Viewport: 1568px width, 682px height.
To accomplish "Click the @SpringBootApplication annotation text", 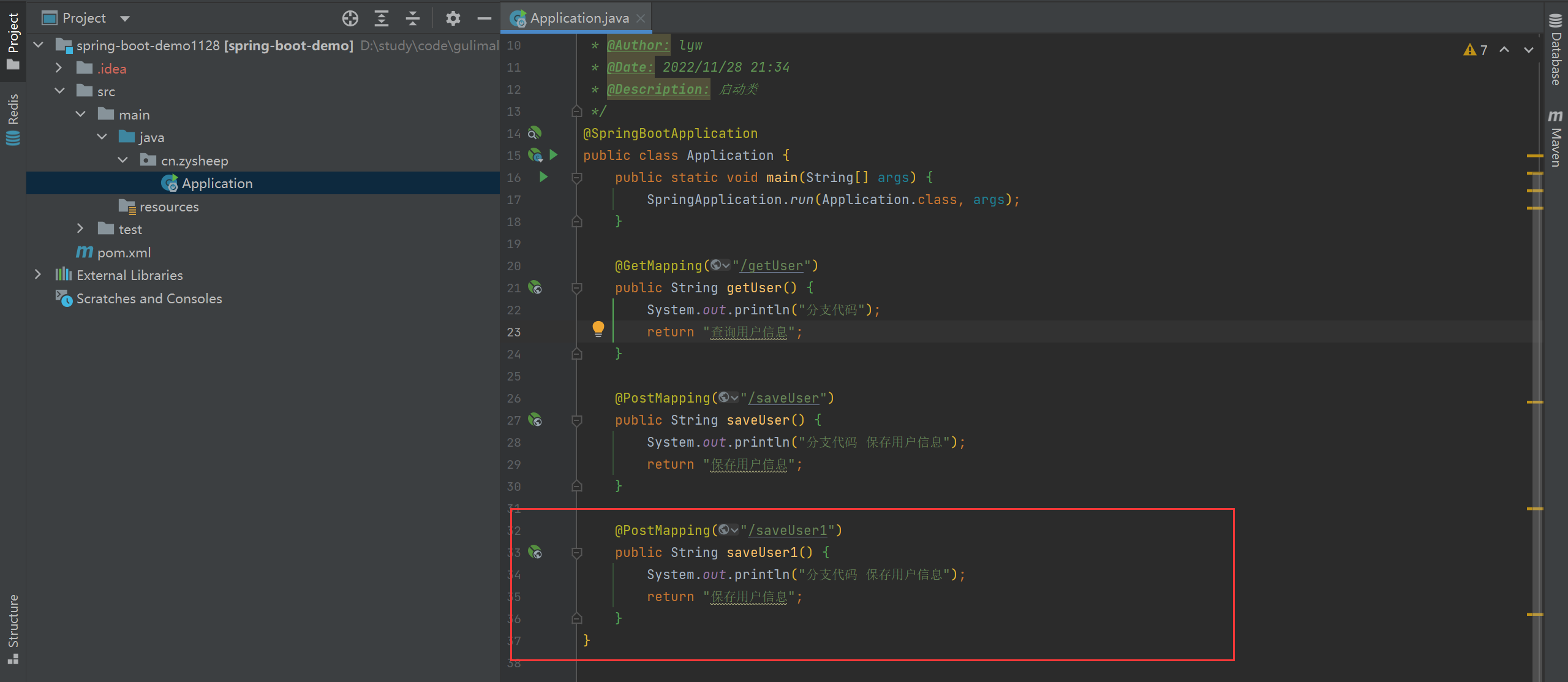I will pos(670,134).
